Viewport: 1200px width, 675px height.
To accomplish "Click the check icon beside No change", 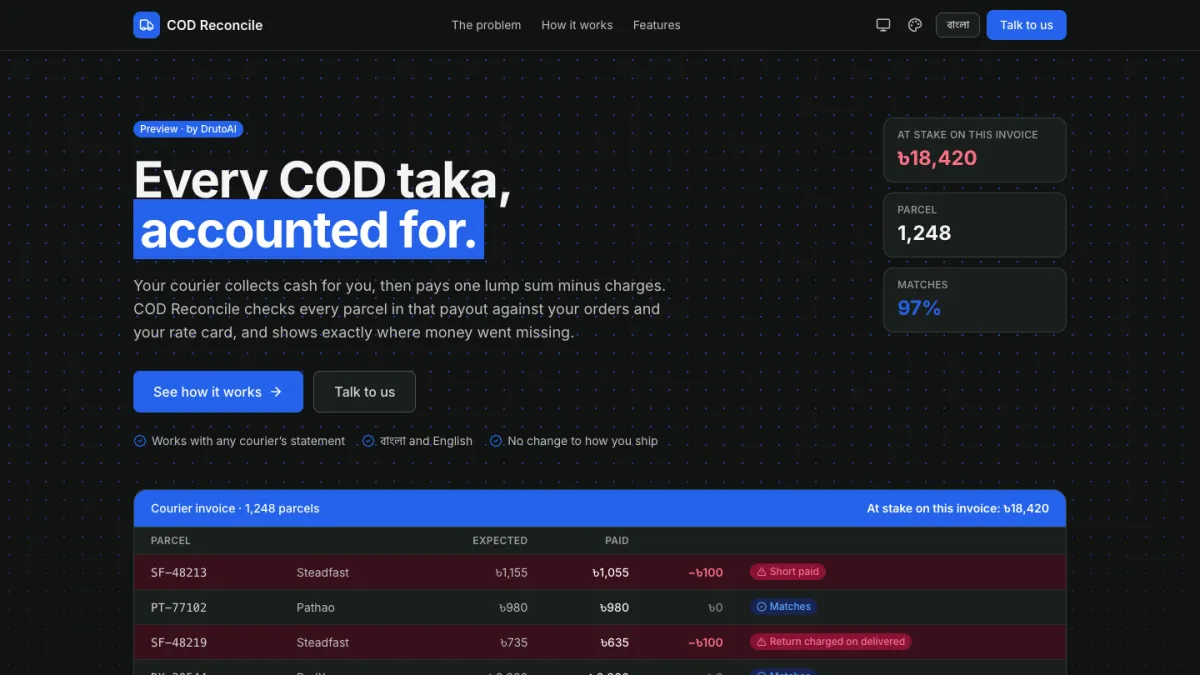I will (x=495, y=441).
